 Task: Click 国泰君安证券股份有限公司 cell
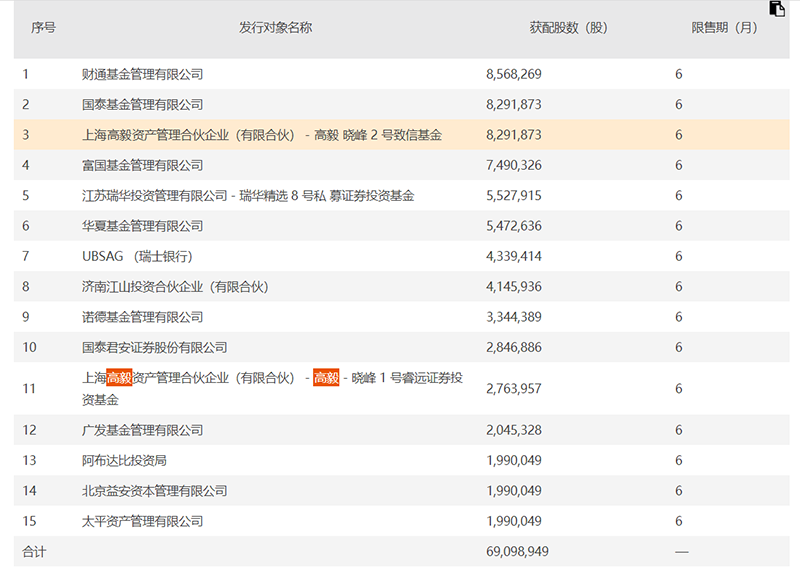point(155,347)
